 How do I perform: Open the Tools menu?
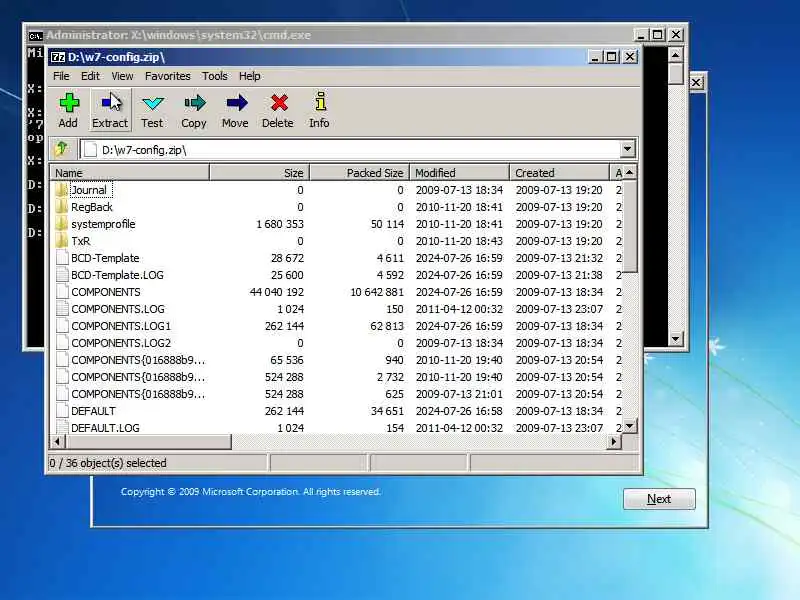215,76
